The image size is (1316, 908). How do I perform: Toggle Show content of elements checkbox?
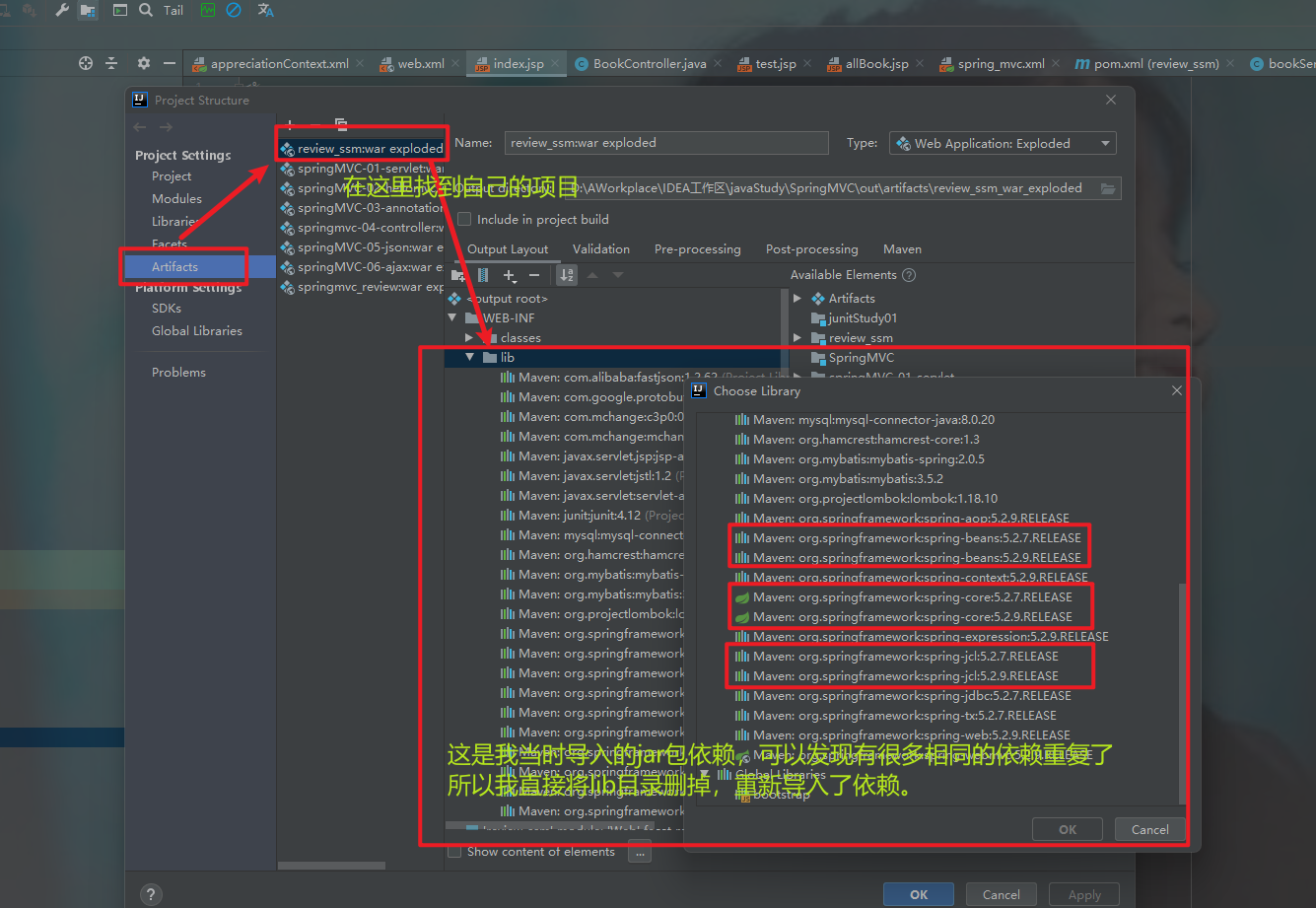coord(454,852)
